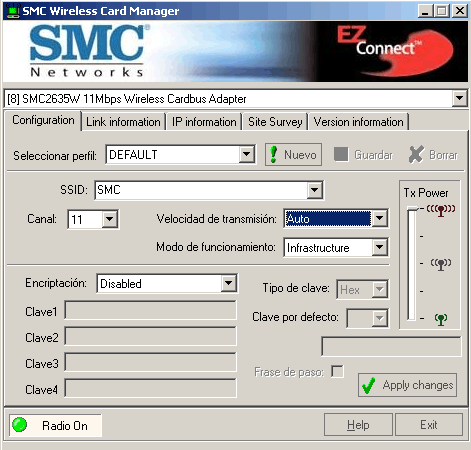The image size is (471, 450).
Task: Click the SMC Networks logo
Action: [x=88, y=51]
